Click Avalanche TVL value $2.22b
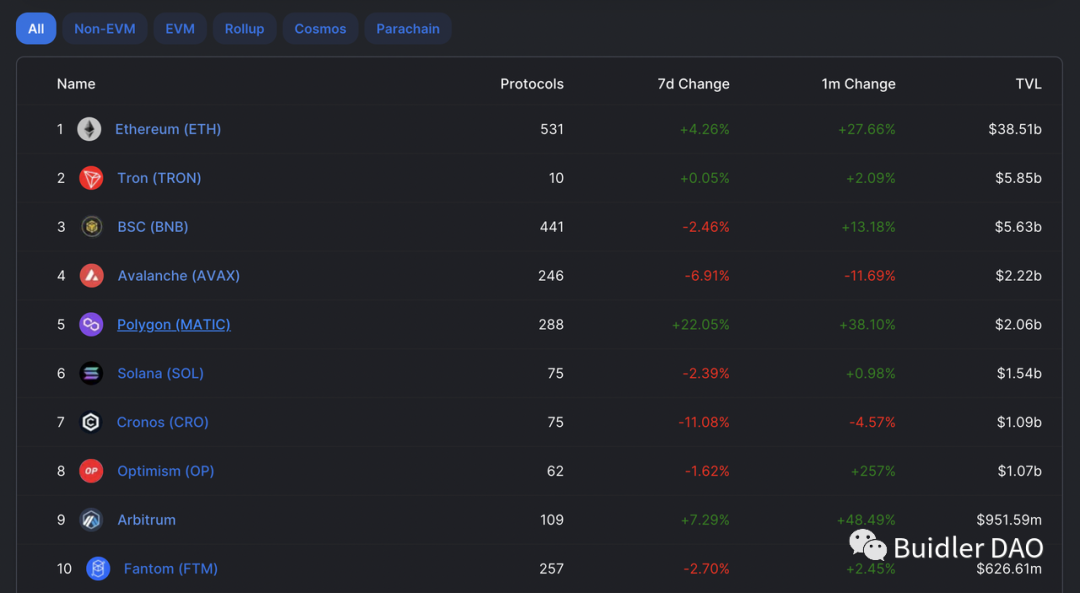 coord(1018,275)
